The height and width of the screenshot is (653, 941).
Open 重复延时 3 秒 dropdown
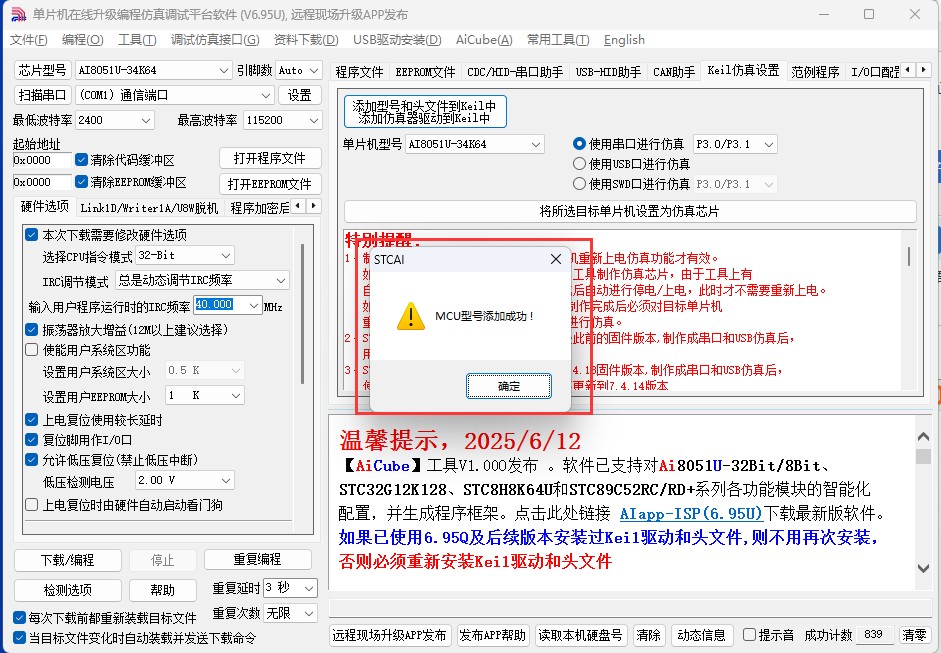click(x=291, y=588)
